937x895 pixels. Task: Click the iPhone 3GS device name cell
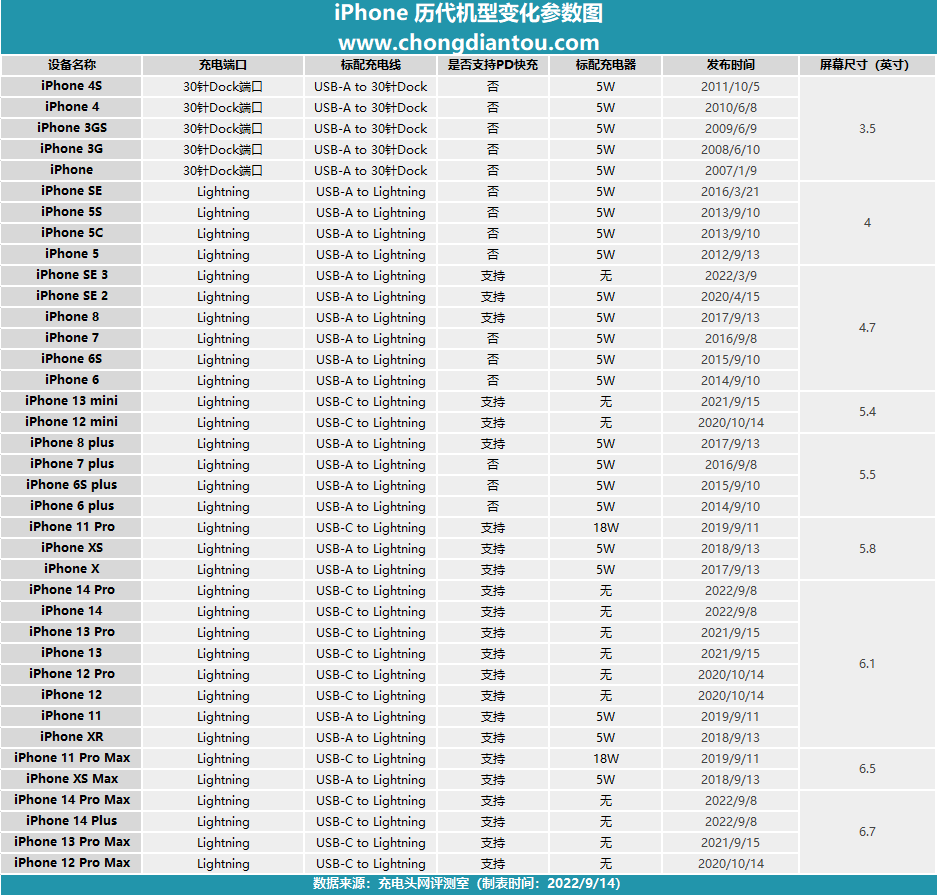[x=71, y=128]
